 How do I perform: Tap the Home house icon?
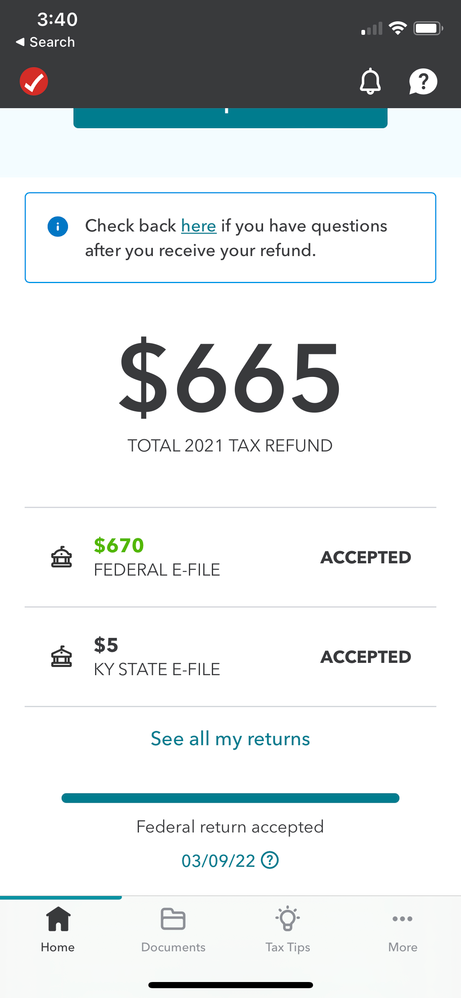58,919
